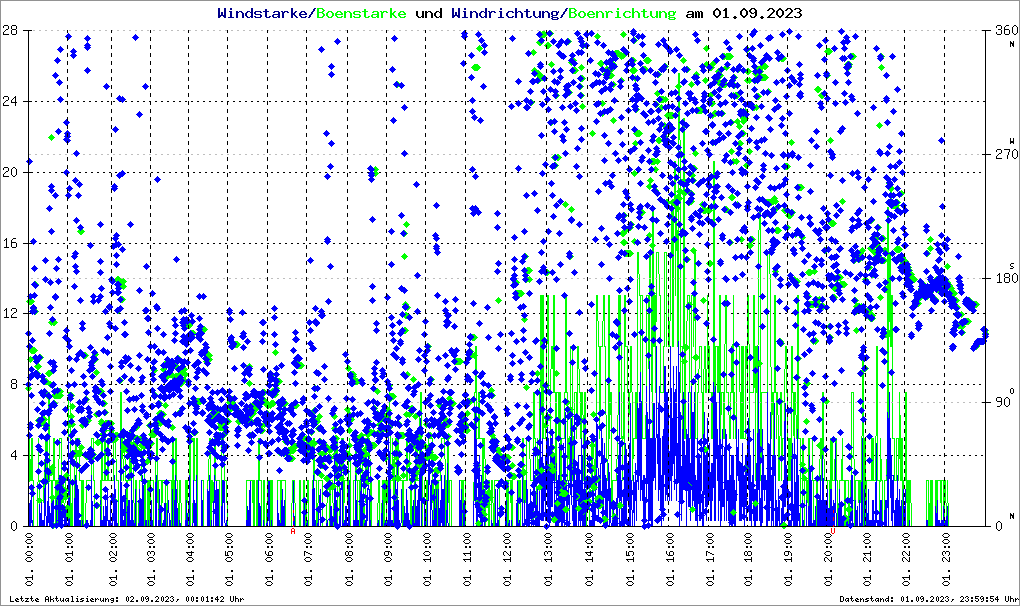This screenshot has width=1020, height=606.
Task: Click the '01. 05:00' time axis label
Action: point(229,559)
